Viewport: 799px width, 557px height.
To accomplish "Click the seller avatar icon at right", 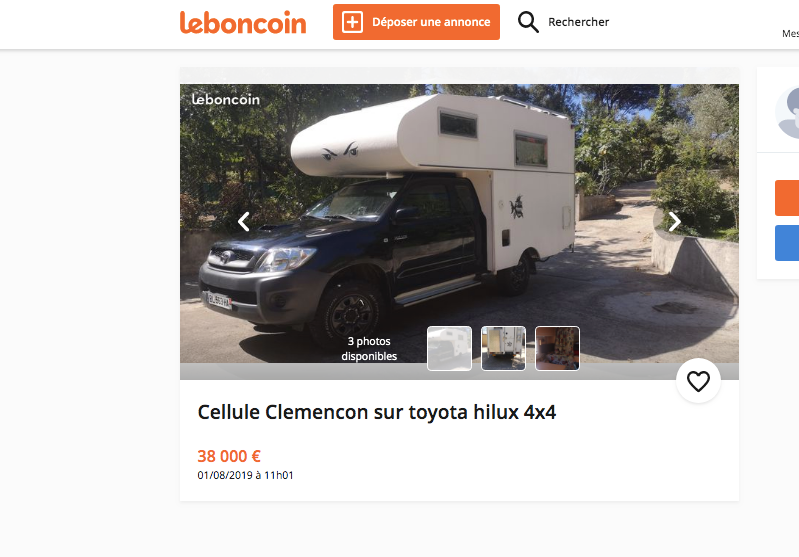I will coord(787,112).
